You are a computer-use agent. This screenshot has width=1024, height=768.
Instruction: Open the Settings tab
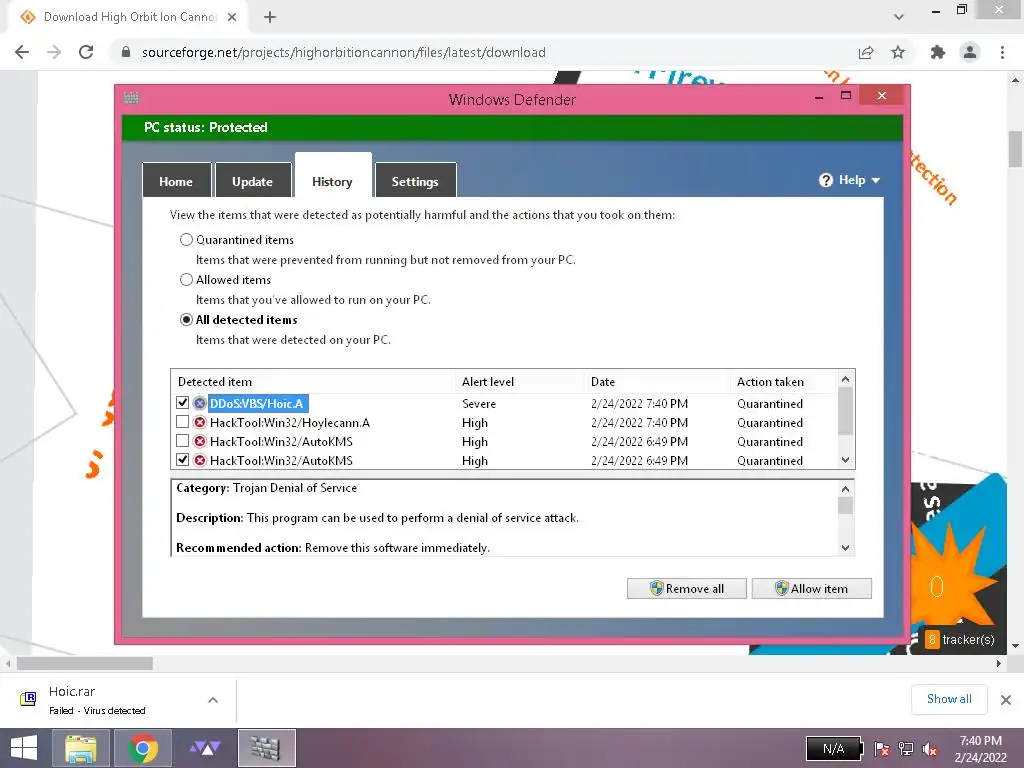click(415, 180)
